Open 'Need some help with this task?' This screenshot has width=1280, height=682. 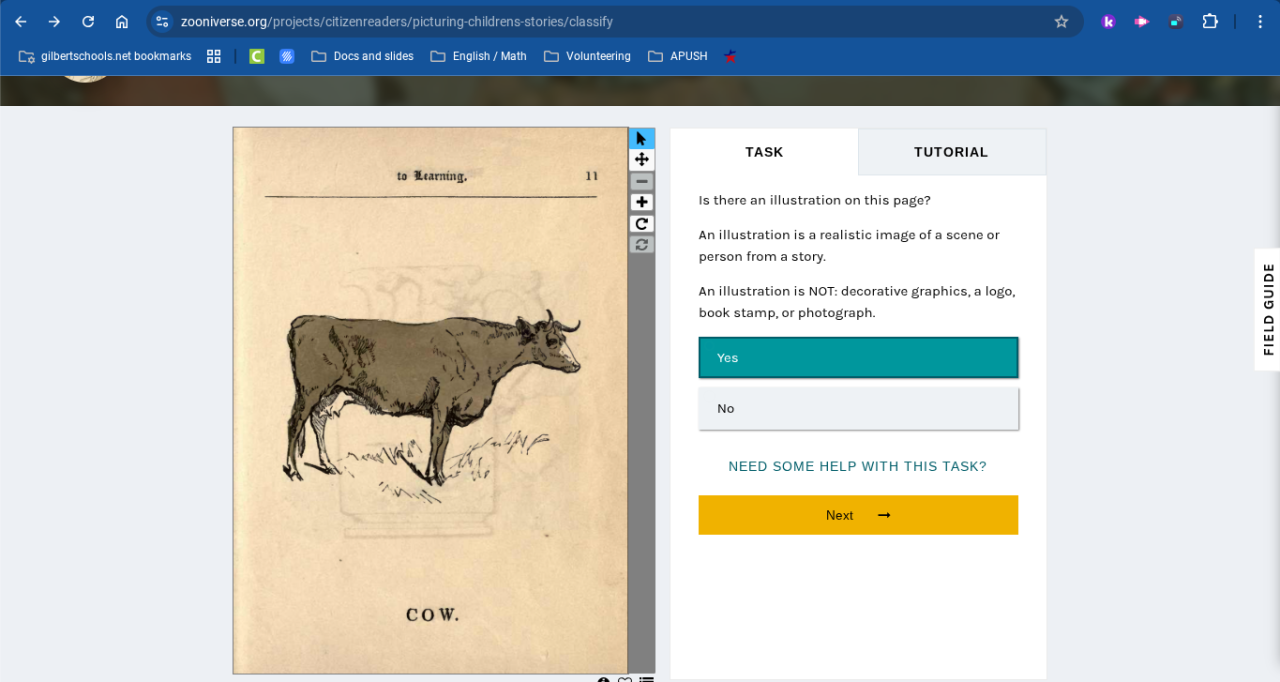(x=857, y=466)
